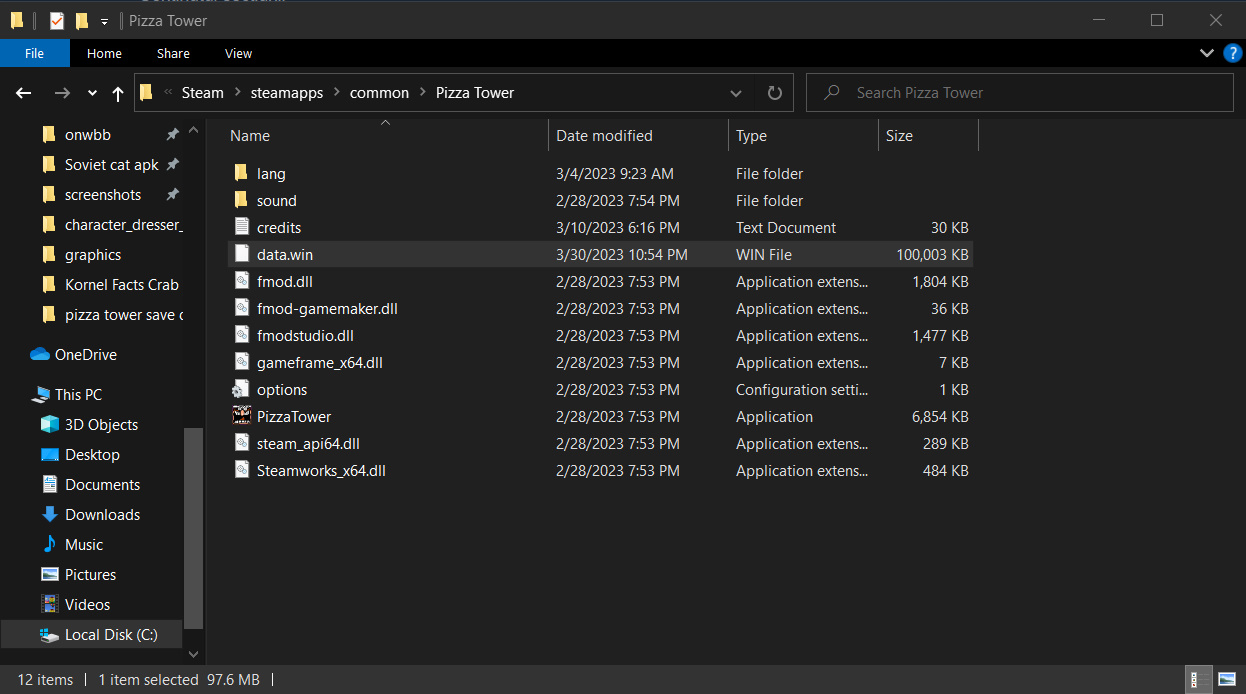This screenshot has width=1246, height=694.
Task: Click the Properties icon in title bar
Action: 57,20
